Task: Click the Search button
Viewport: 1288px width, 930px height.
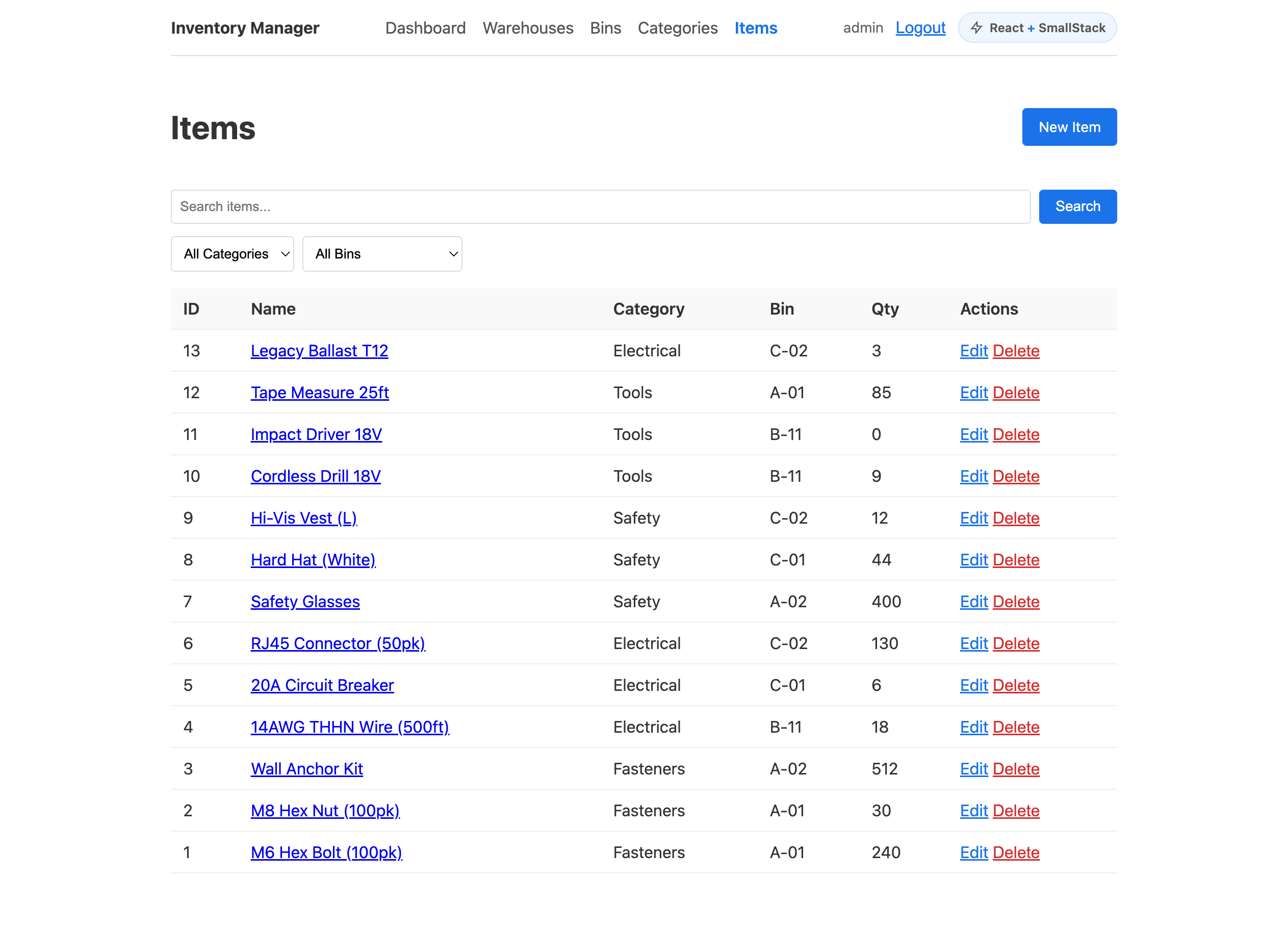Action: [x=1077, y=206]
